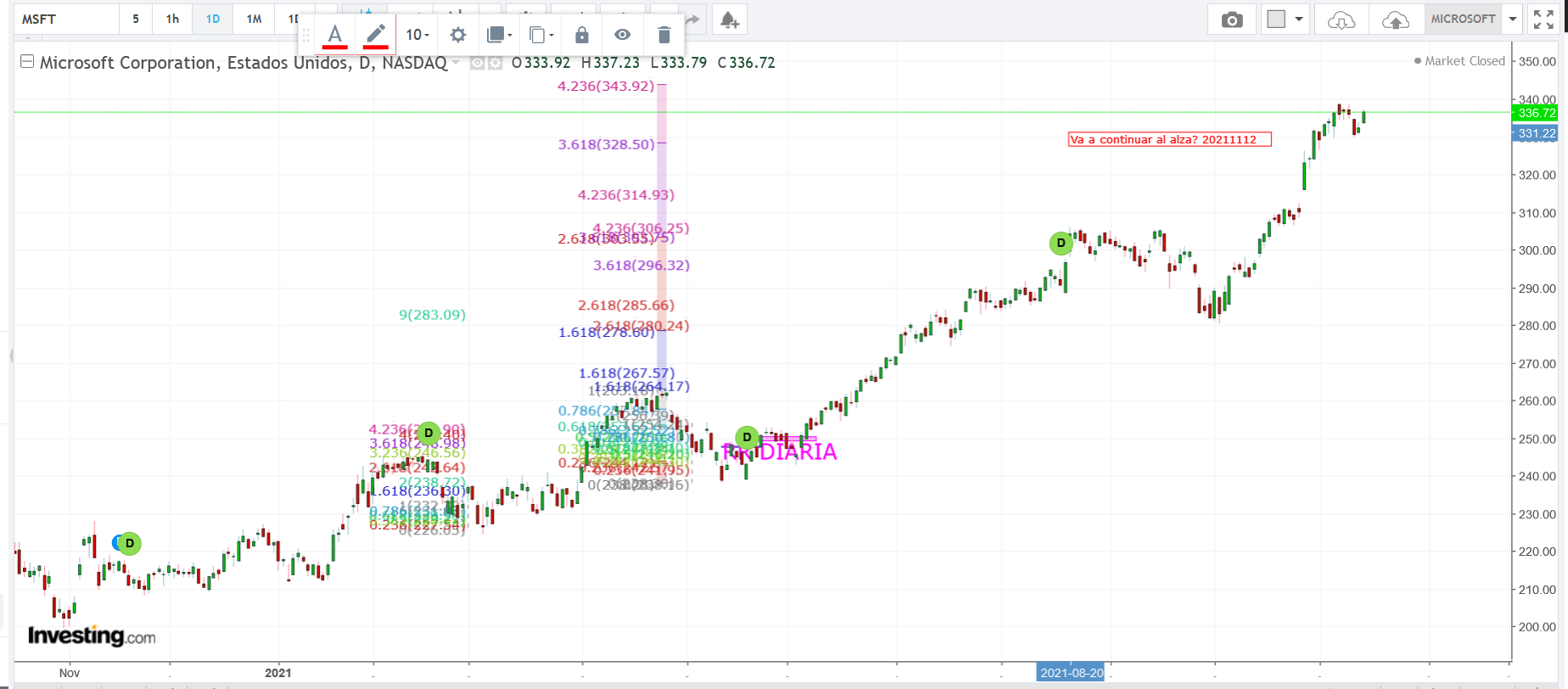Image resolution: width=1568 pixels, height=689 pixels.
Task: Click the D dividend marker near November
Action: coord(129,543)
